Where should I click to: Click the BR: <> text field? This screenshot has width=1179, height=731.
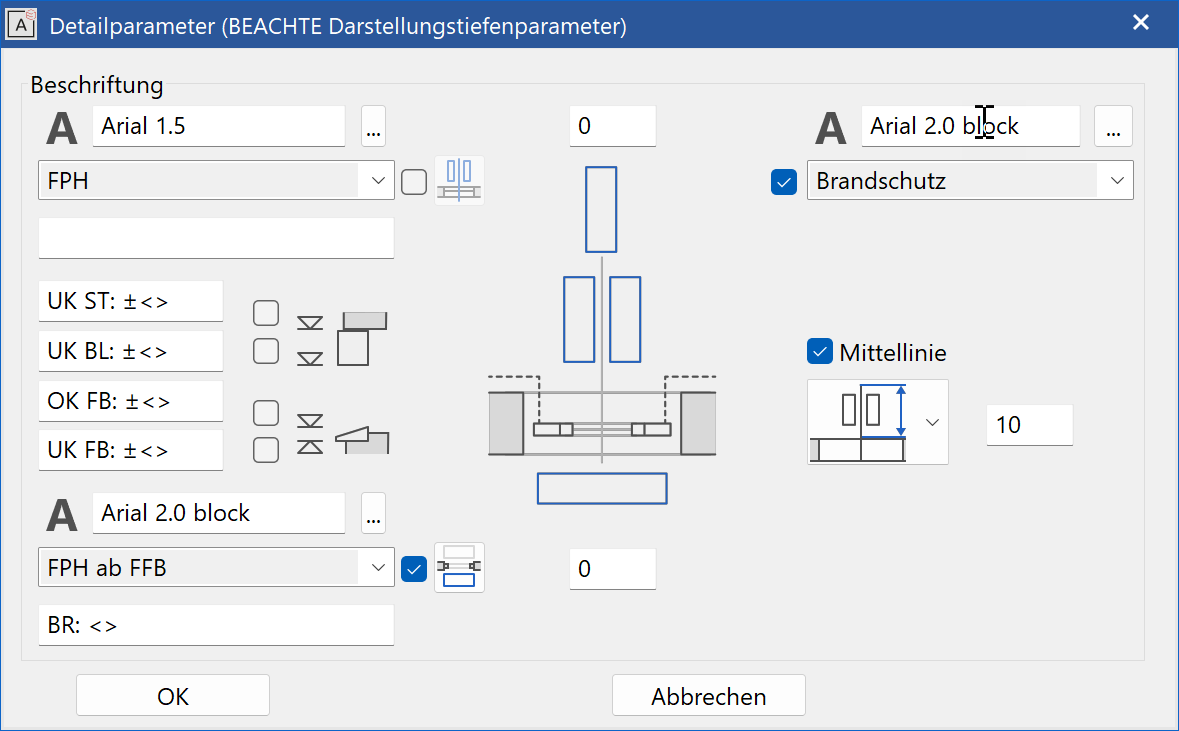217,626
